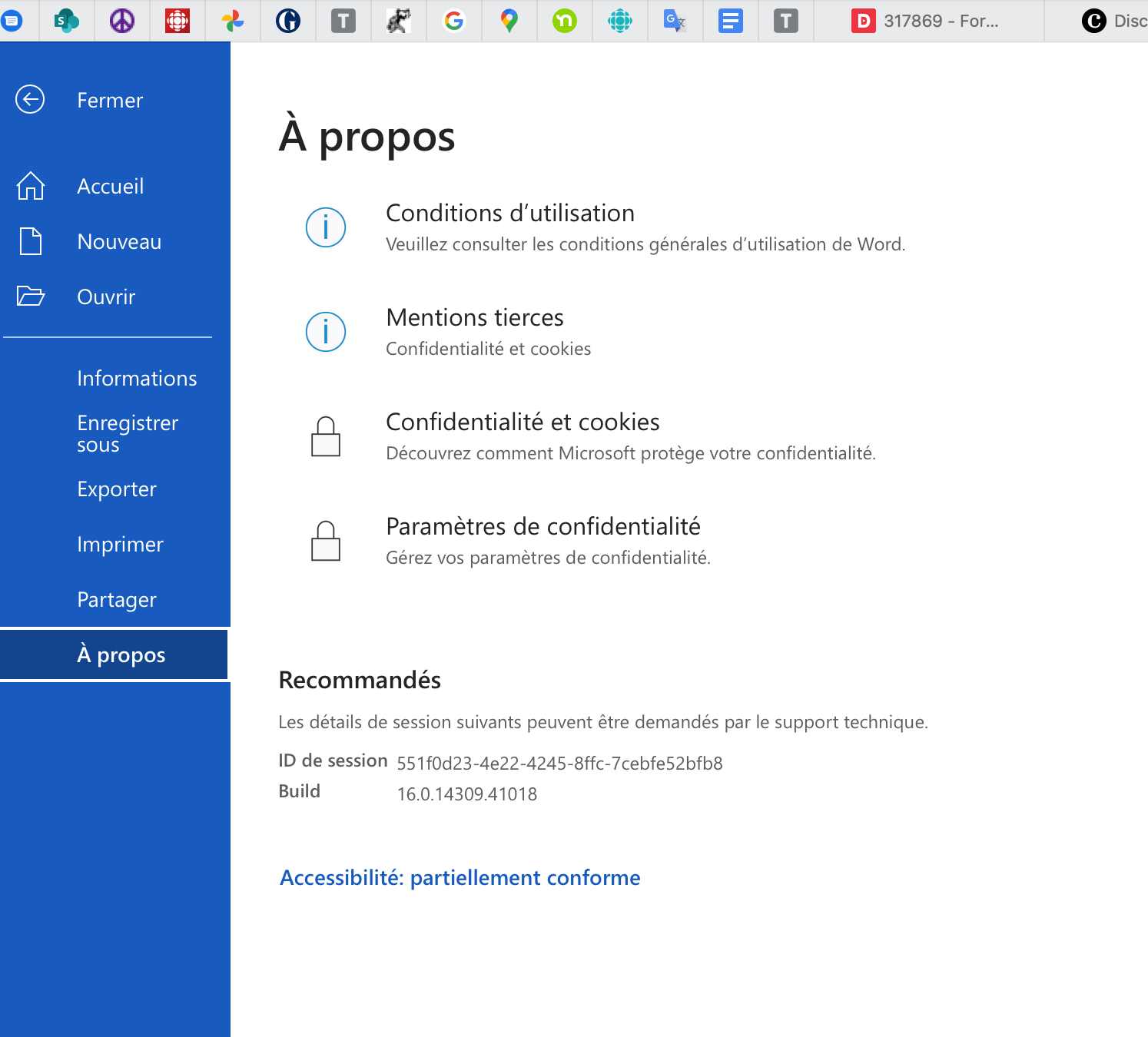Click the Nouveau blank page icon
The image size is (1148, 1037).
coord(31,241)
